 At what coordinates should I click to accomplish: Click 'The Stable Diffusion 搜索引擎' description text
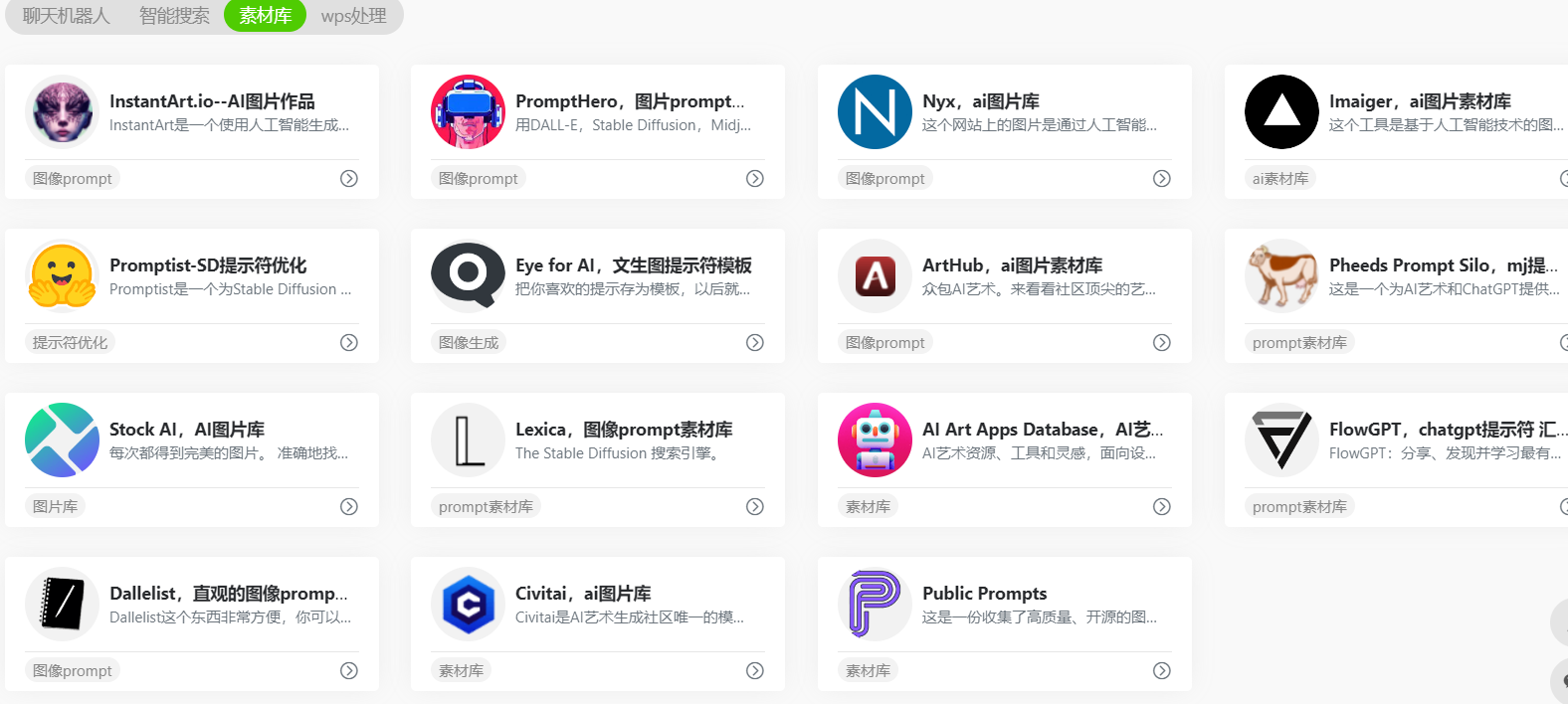(617, 453)
